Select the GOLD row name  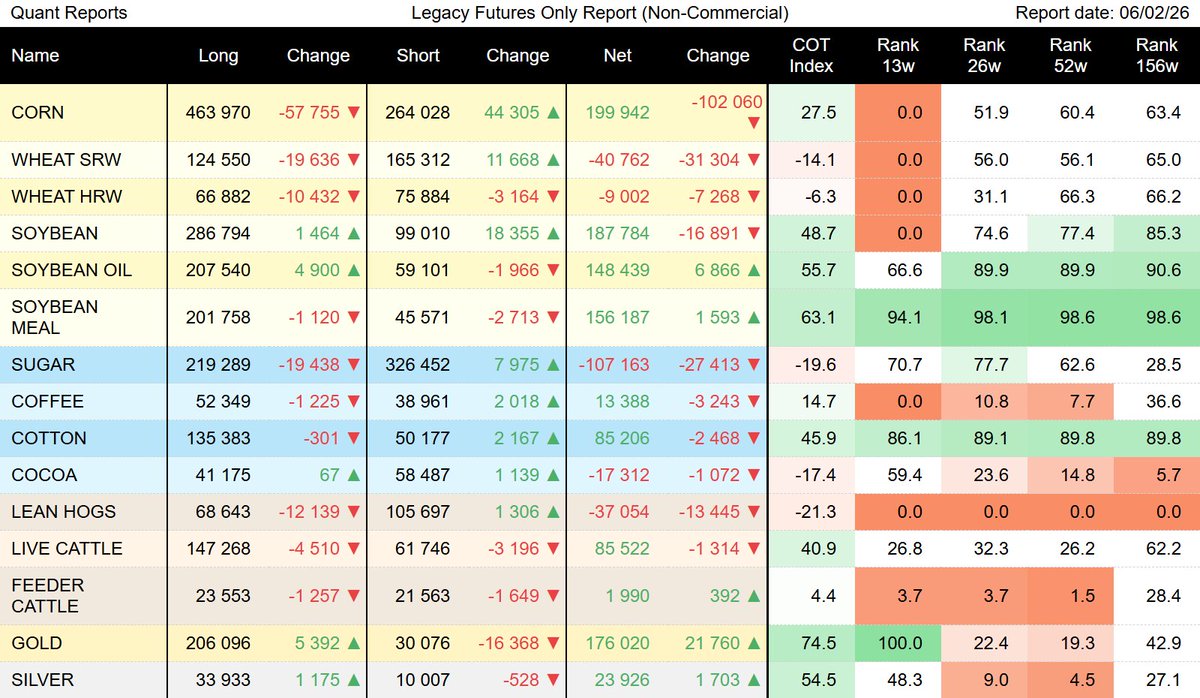pos(37,643)
